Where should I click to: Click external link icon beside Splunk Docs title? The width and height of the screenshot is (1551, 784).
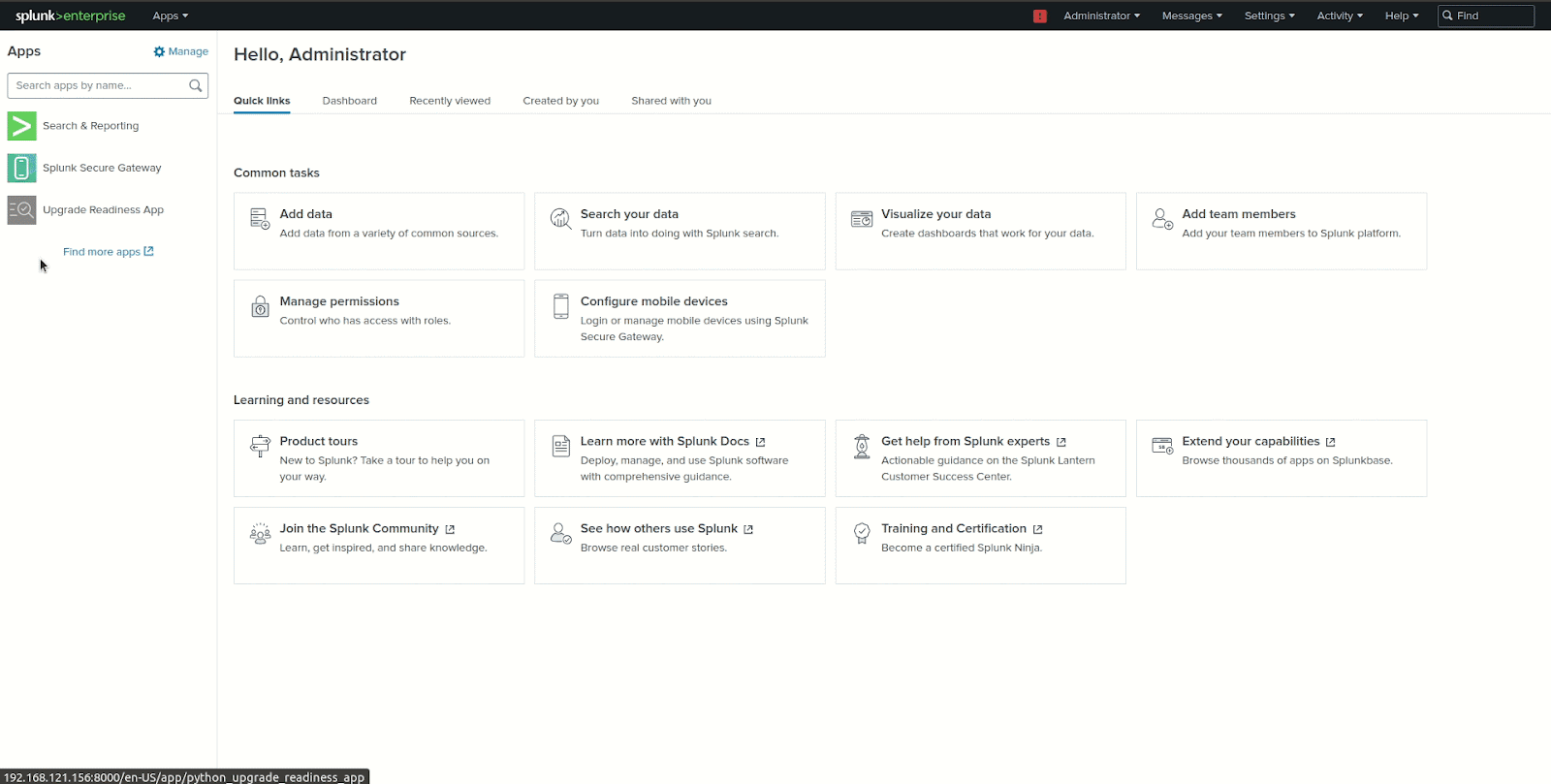click(x=760, y=442)
